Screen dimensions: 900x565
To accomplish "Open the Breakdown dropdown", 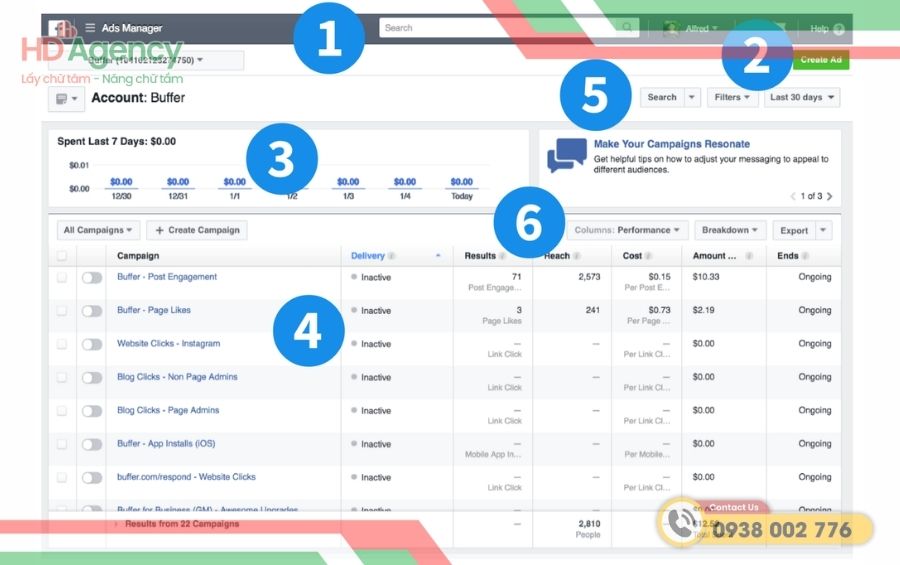I will pos(730,230).
